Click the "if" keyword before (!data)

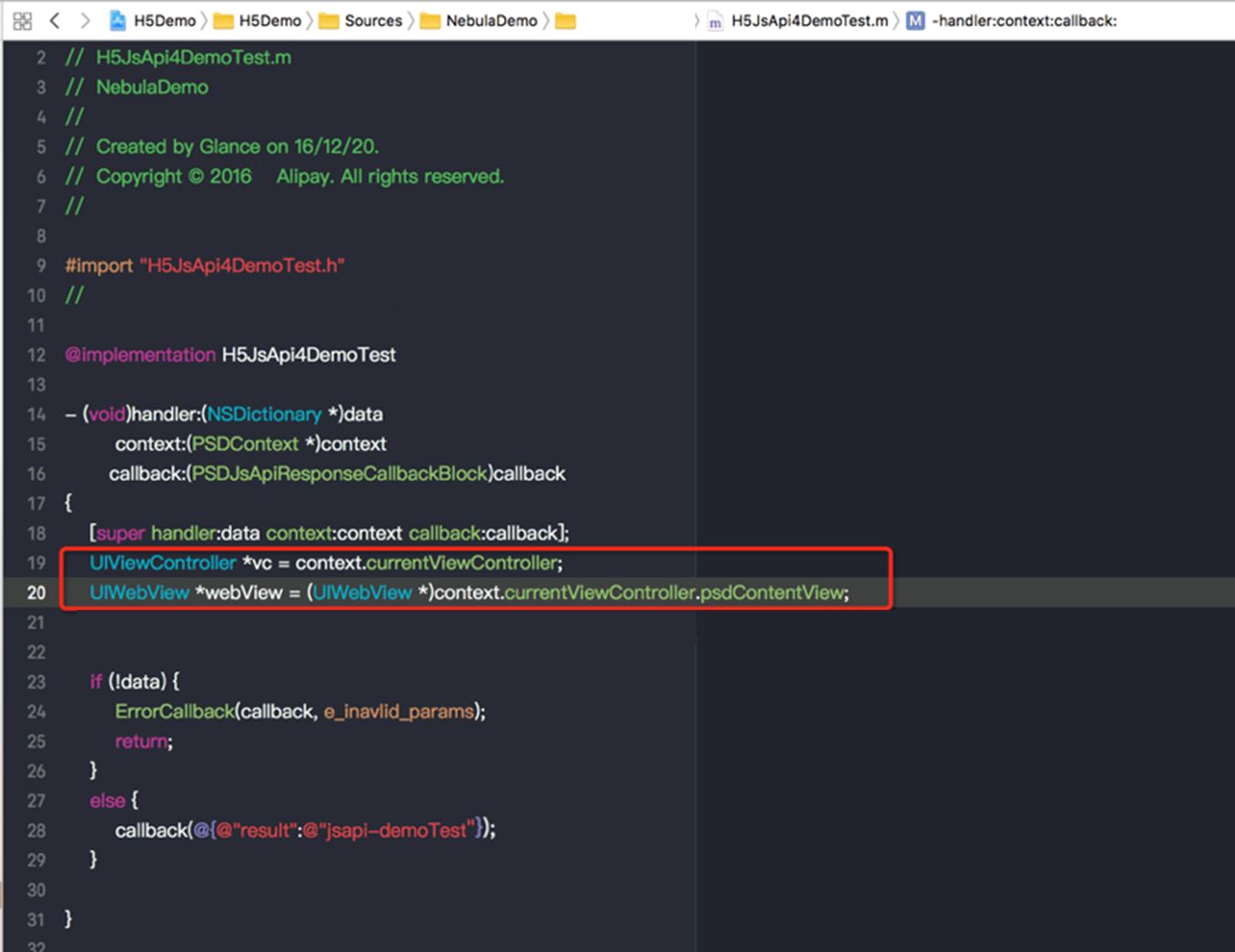(x=96, y=682)
